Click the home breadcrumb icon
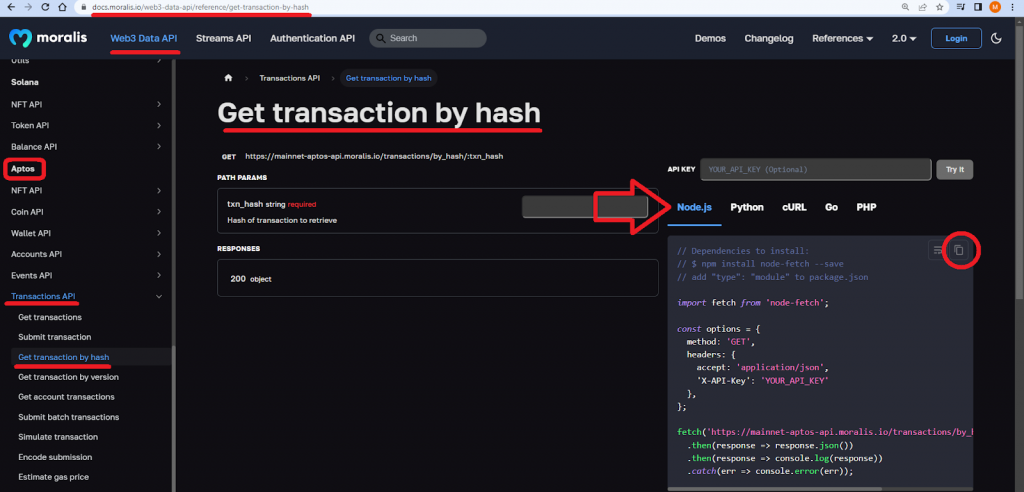Viewport: 1024px width, 492px height. pyautogui.click(x=228, y=78)
